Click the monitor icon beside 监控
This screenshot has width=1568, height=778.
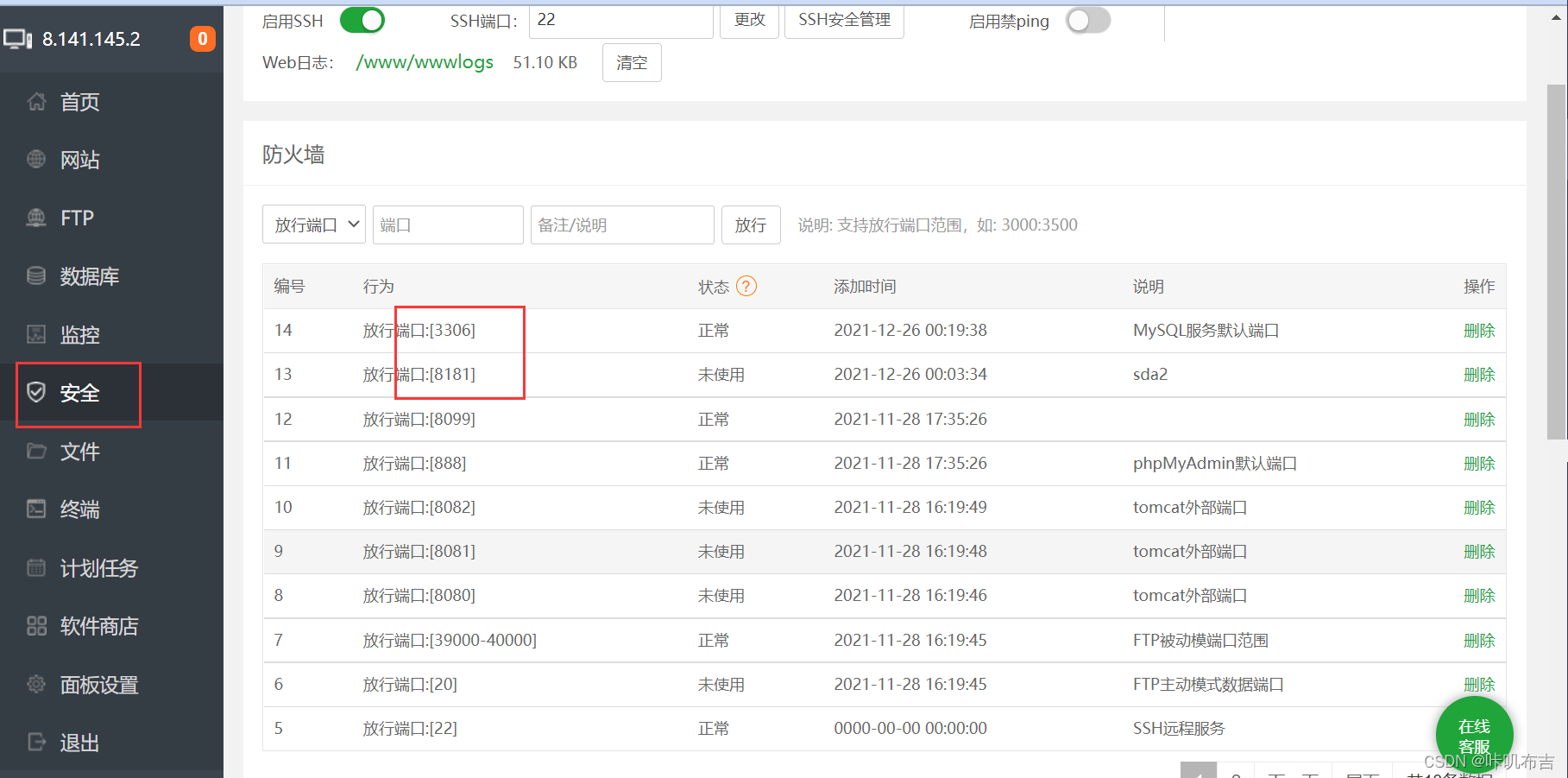click(36, 334)
